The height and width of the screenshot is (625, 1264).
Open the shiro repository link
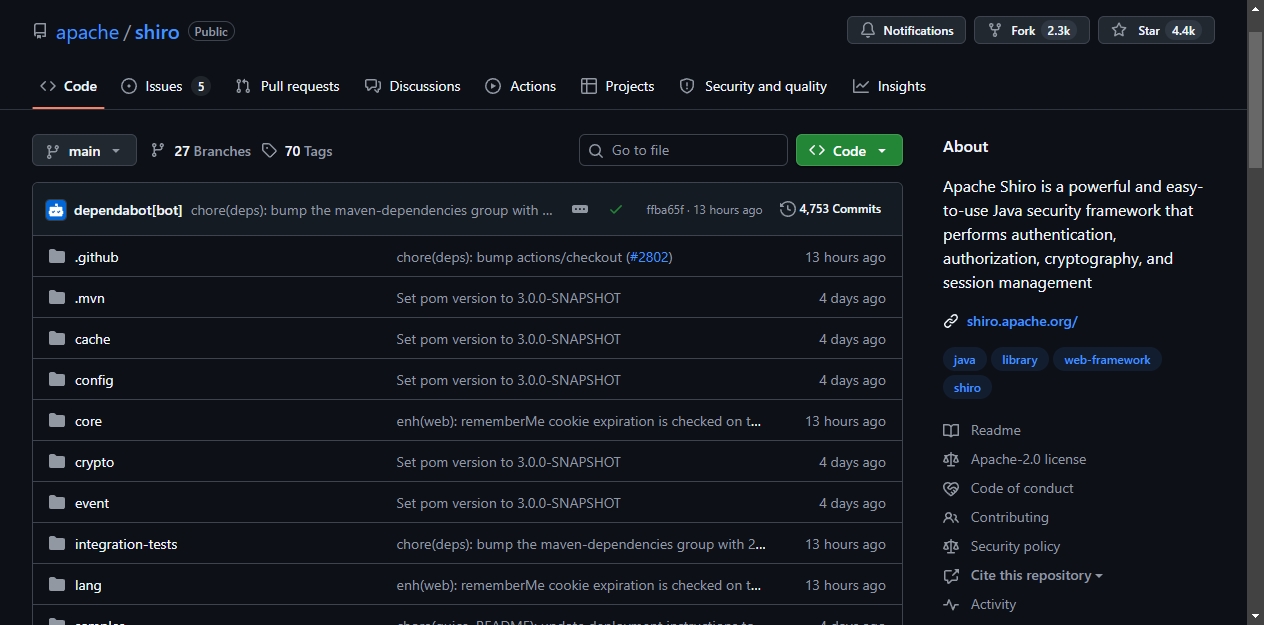pyautogui.click(x=157, y=32)
